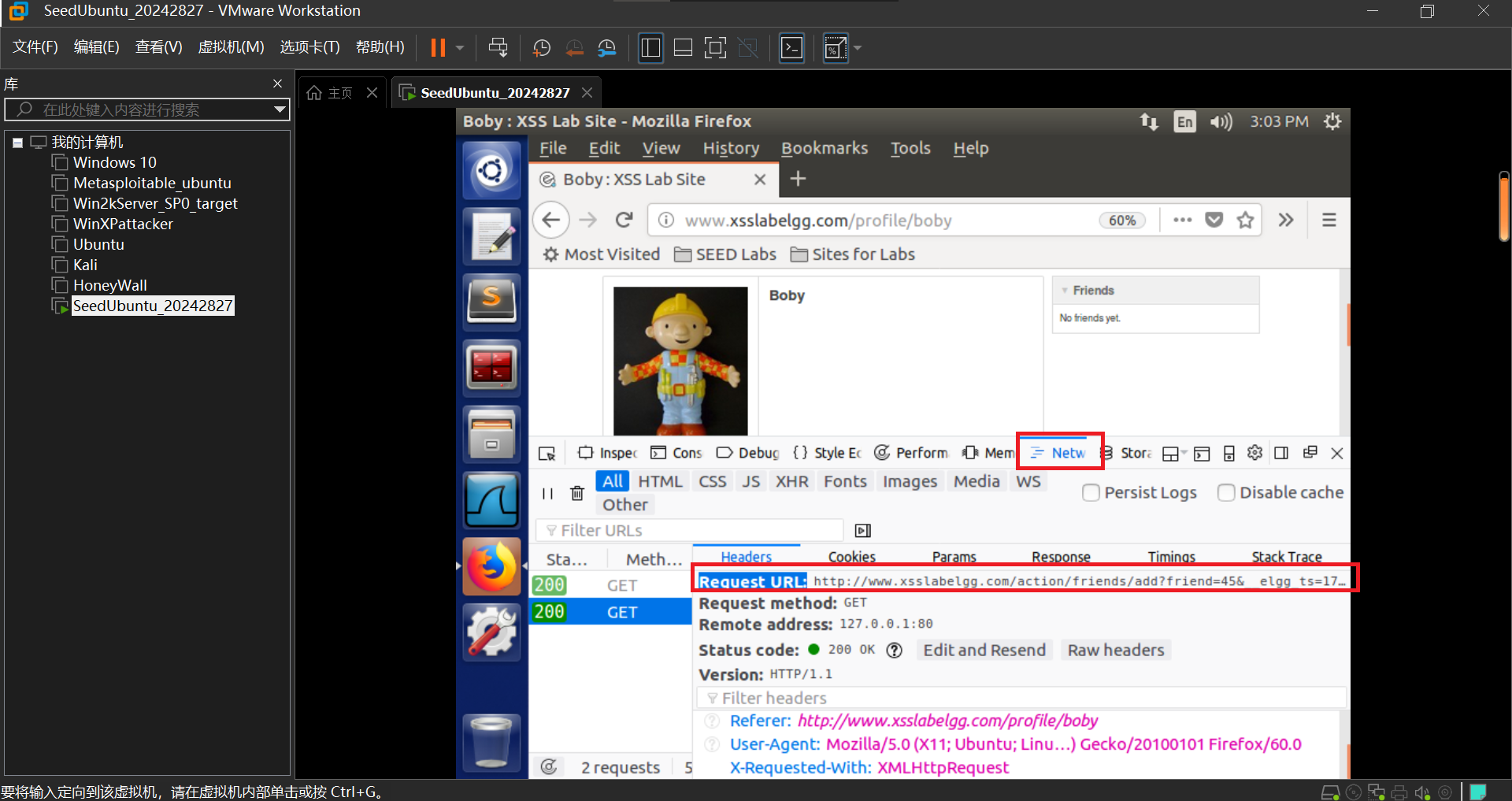Filter network requests by XHR
Screen dimensions: 1512x801
[x=792, y=481]
